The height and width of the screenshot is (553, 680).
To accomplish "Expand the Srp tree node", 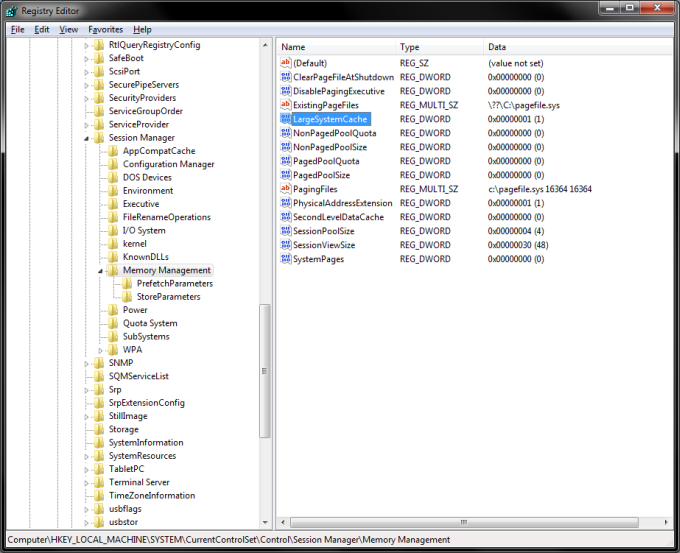I will click(86, 390).
